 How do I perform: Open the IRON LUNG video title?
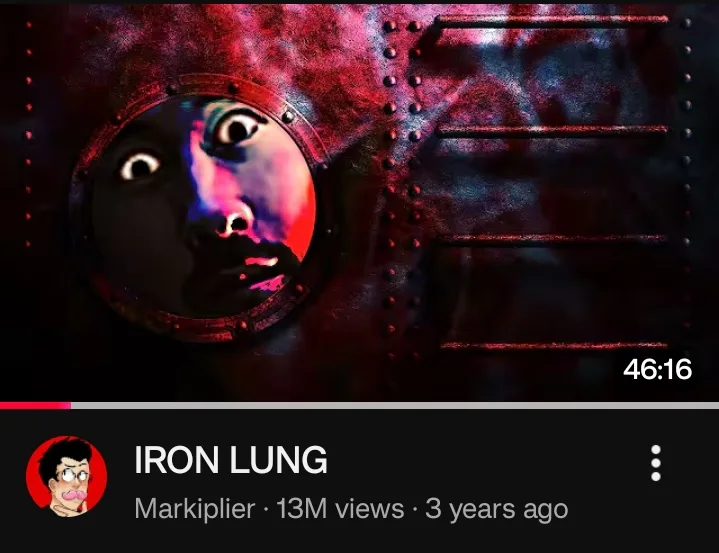coord(231,459)
